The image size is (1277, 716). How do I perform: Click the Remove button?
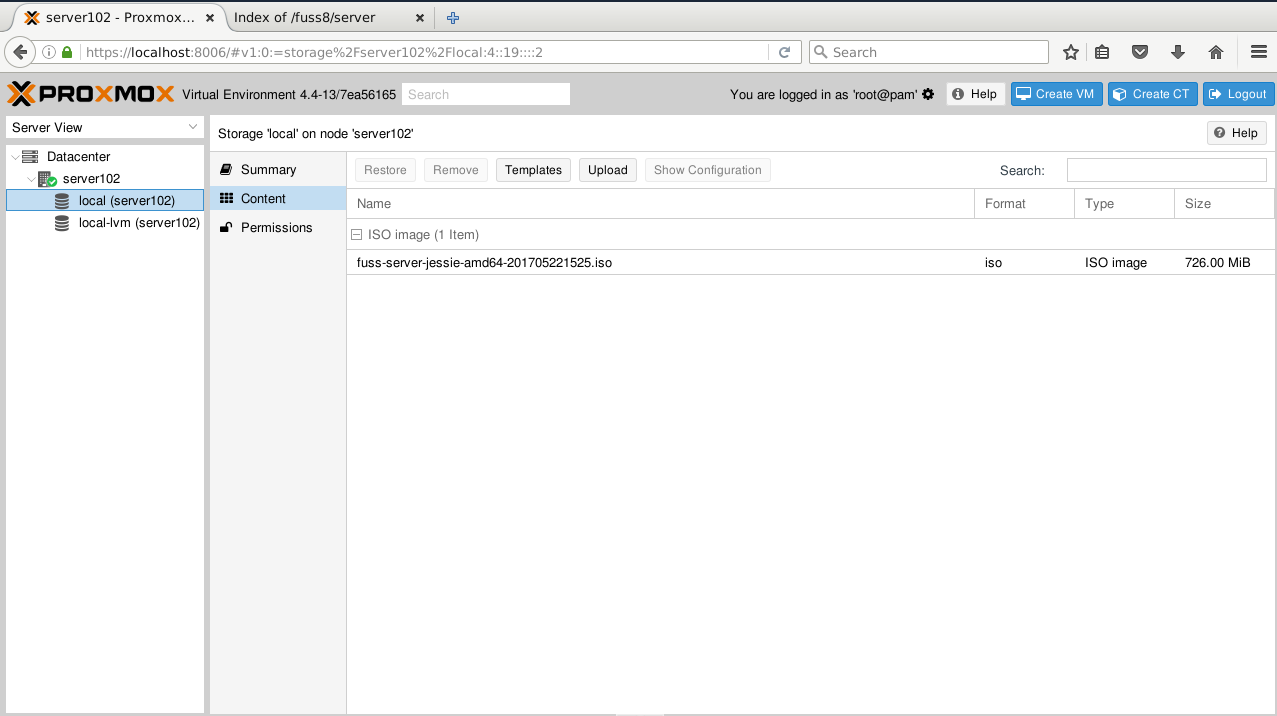click(x=455, y=170)
